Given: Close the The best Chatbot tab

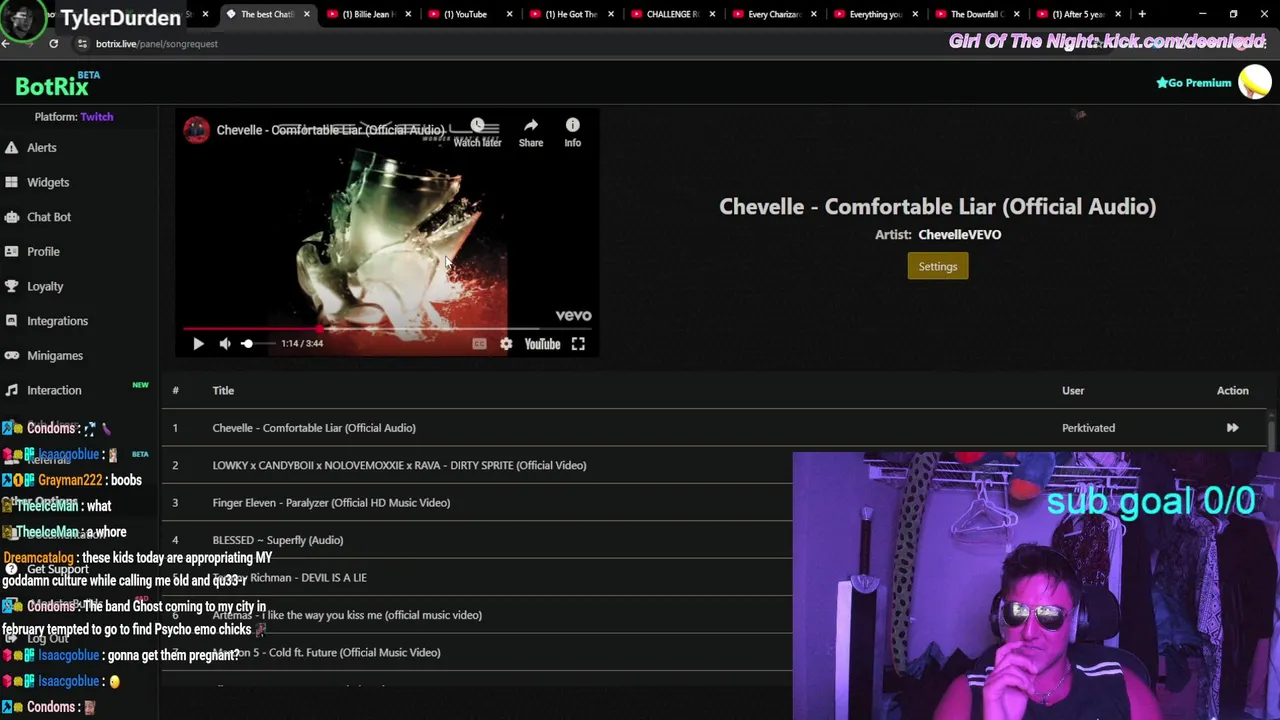Looking at the screenshot, I should pyautogui.click(x=307, y=14).
